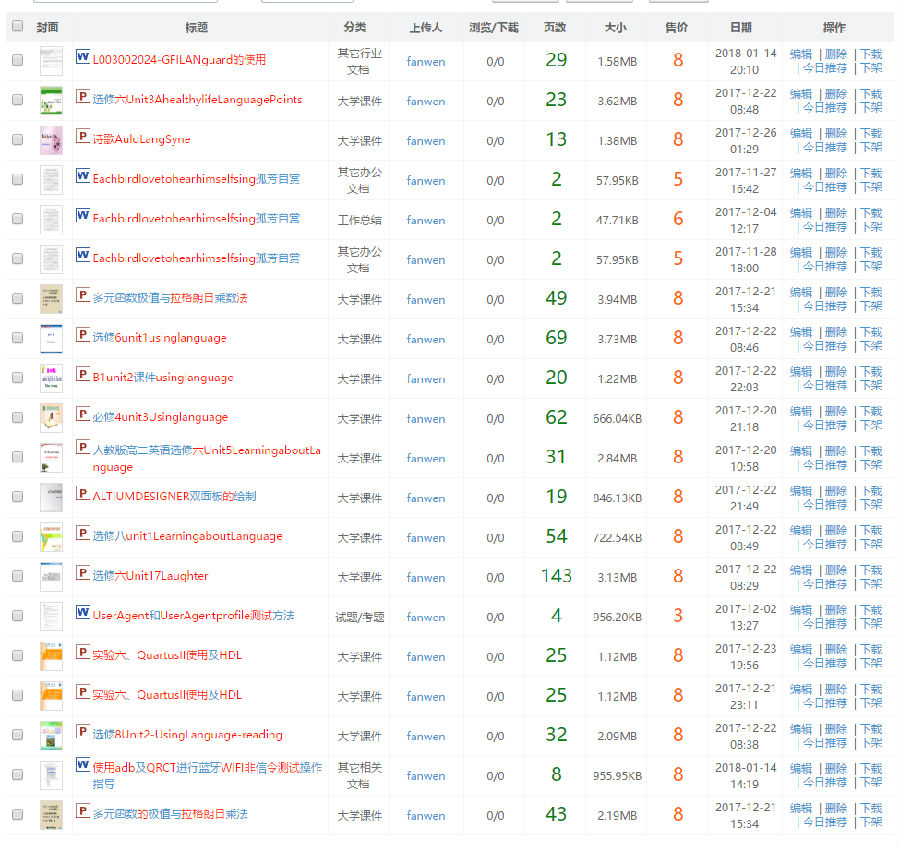Click the PPT icon next to 选修8Unit2-UsingLanguage-reading

(83, 731)
